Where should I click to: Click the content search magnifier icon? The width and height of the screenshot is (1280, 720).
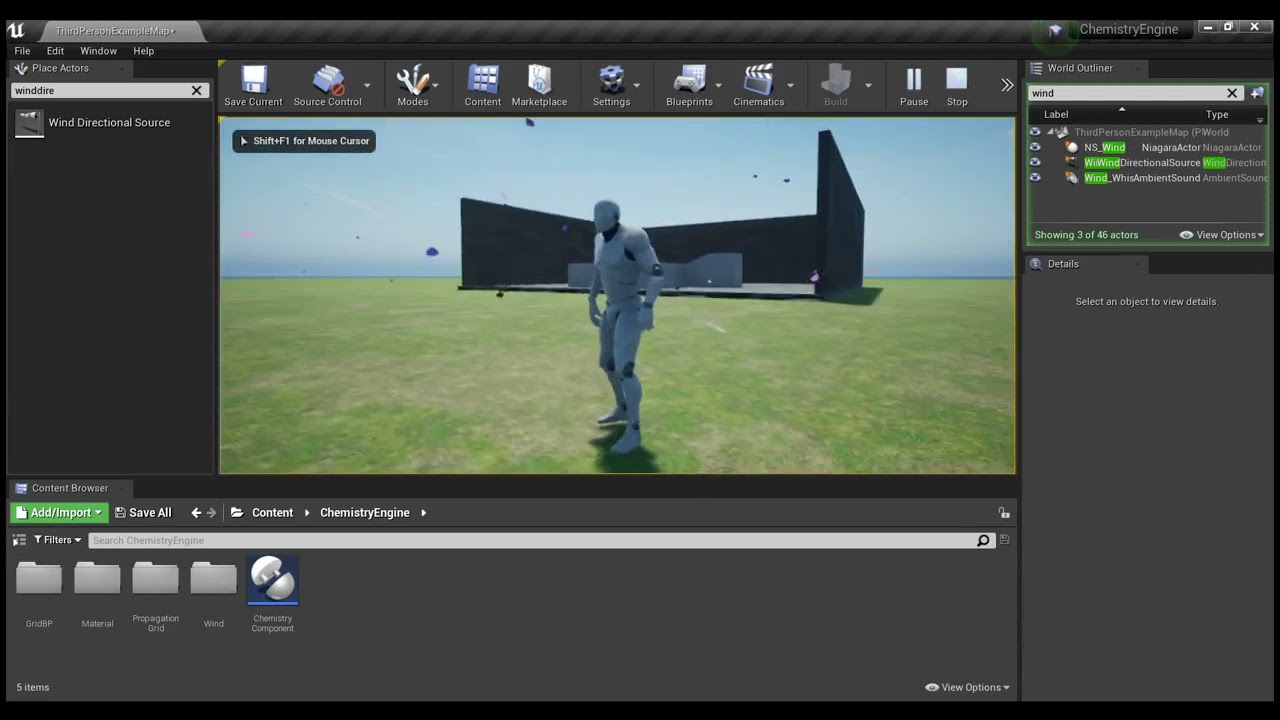pyautogui.click(x=983, y=540)
